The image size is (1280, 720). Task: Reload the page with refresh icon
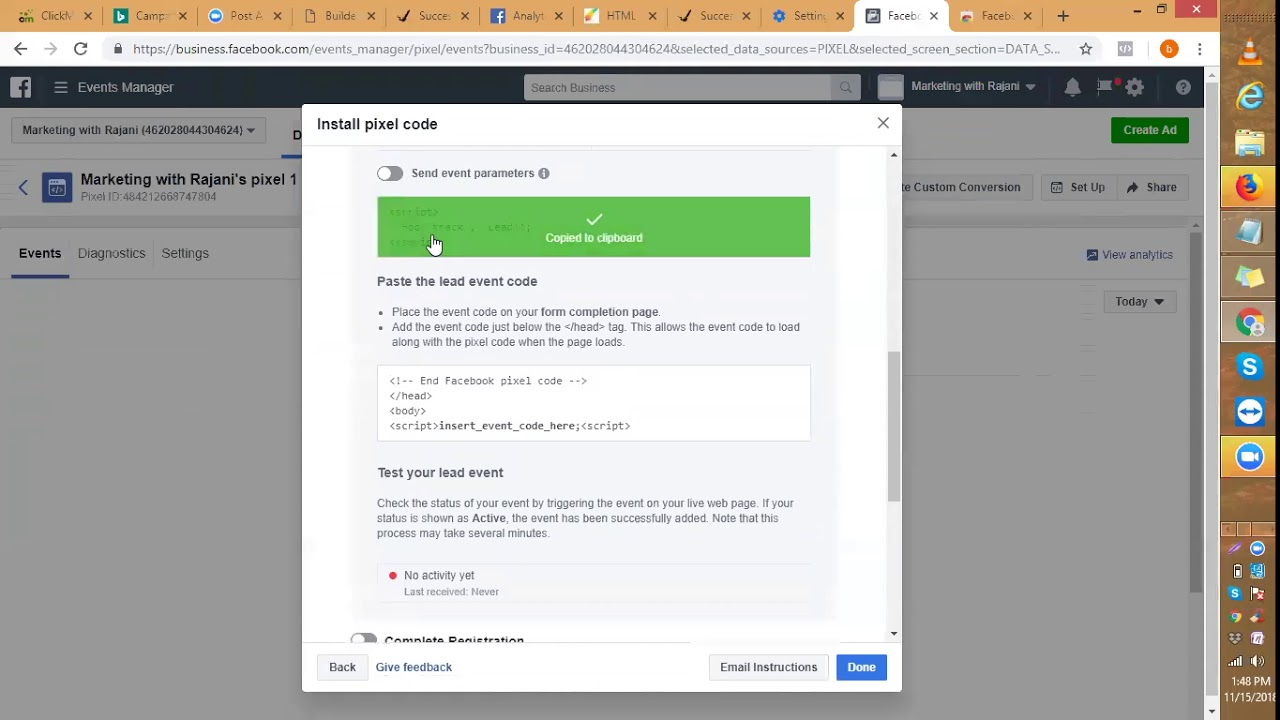coord(80,49)
